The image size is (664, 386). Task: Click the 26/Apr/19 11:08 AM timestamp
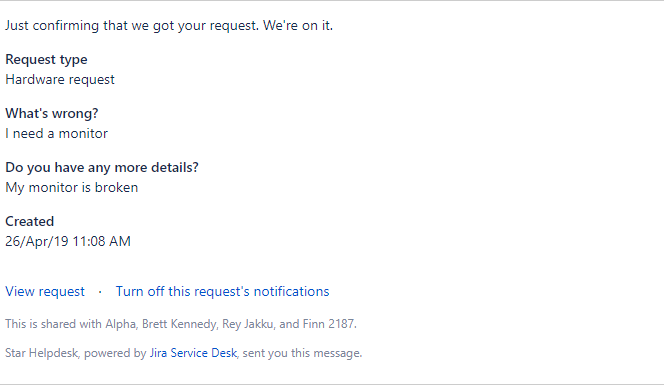tap(68, 242)
